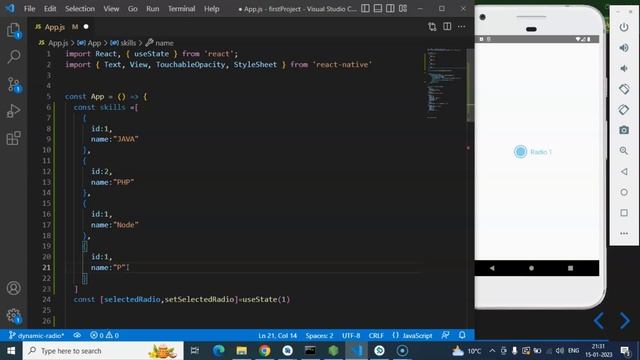Open the Go menu

coord(133,9)
